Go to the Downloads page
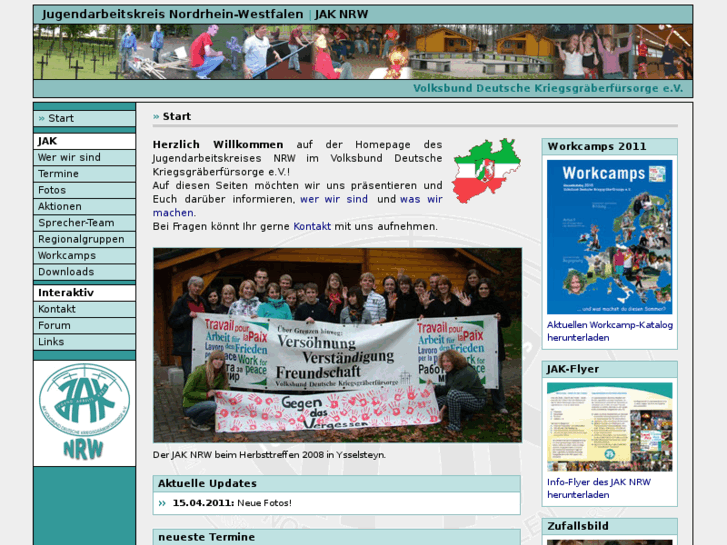Viewport: 727px width, 545px height. click(x=84, y=272)
